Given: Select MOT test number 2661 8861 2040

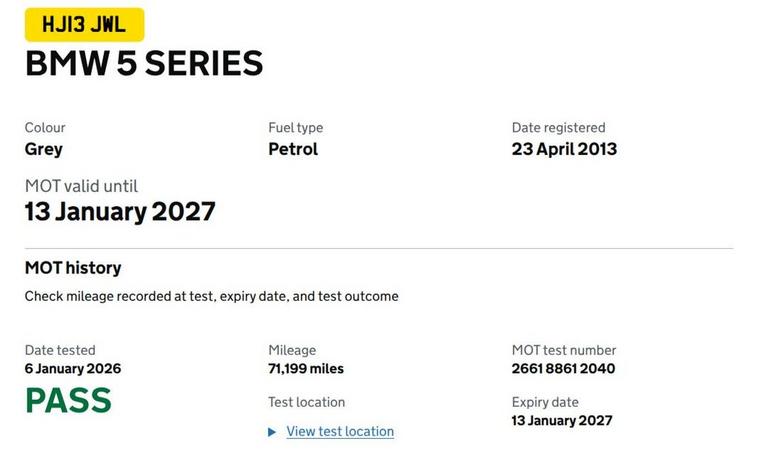Looking at the screenshot, I should (563, 368).
